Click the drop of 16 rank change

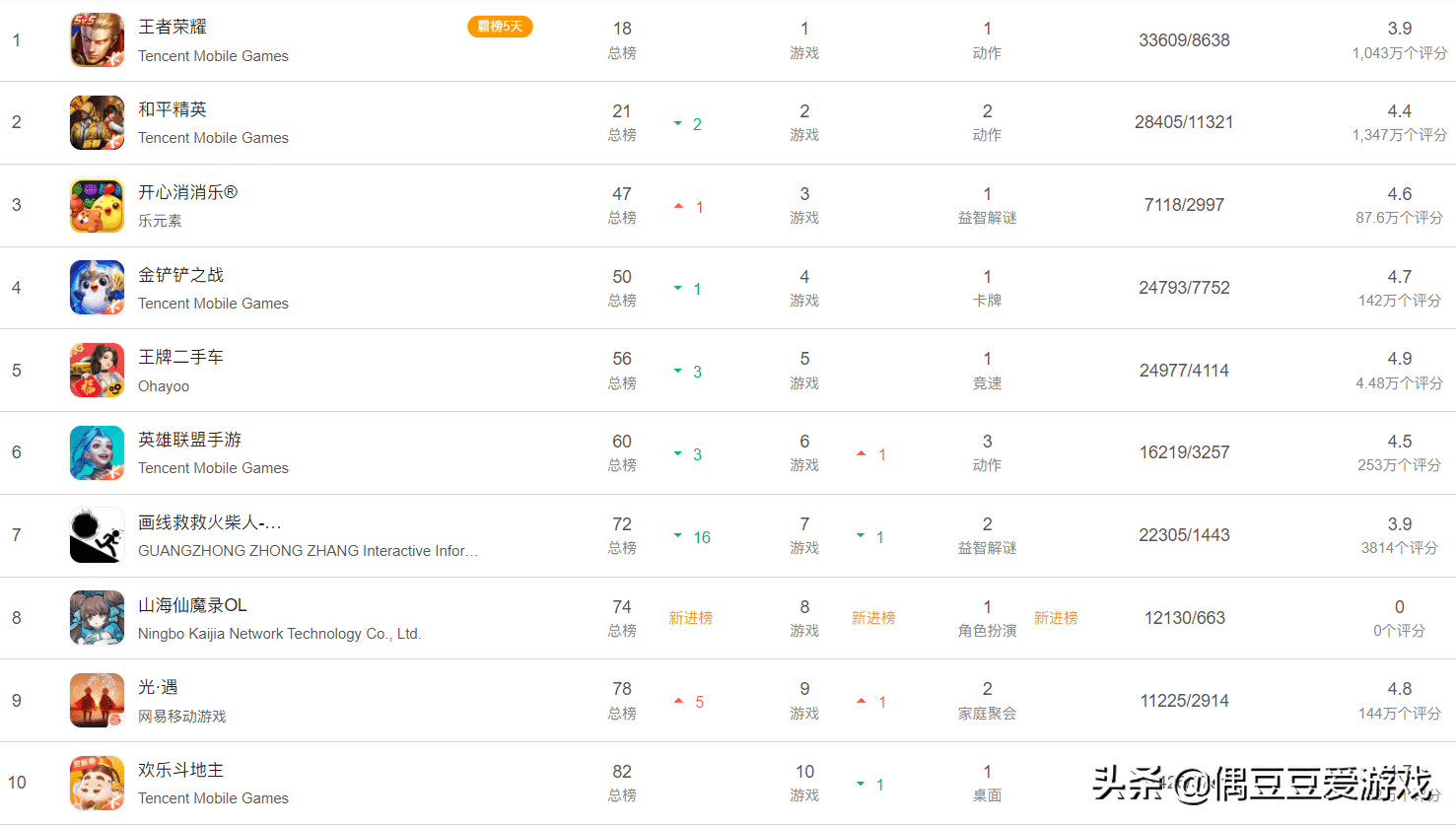[x=692, y=537]
